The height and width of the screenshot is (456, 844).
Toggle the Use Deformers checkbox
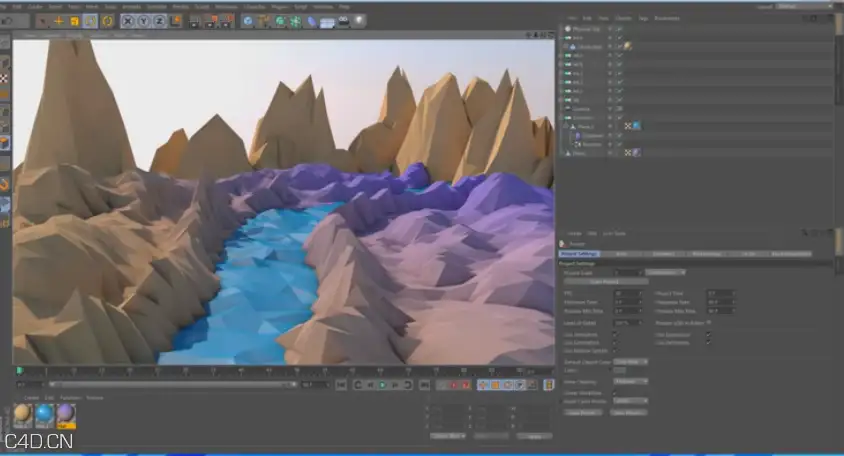point(708,342)
